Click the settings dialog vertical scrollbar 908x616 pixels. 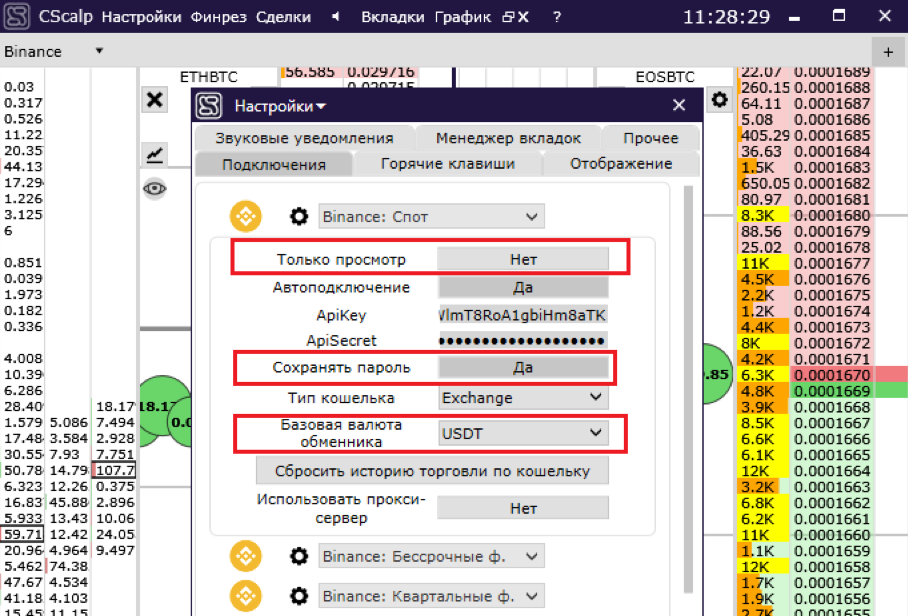click(688, 388)
